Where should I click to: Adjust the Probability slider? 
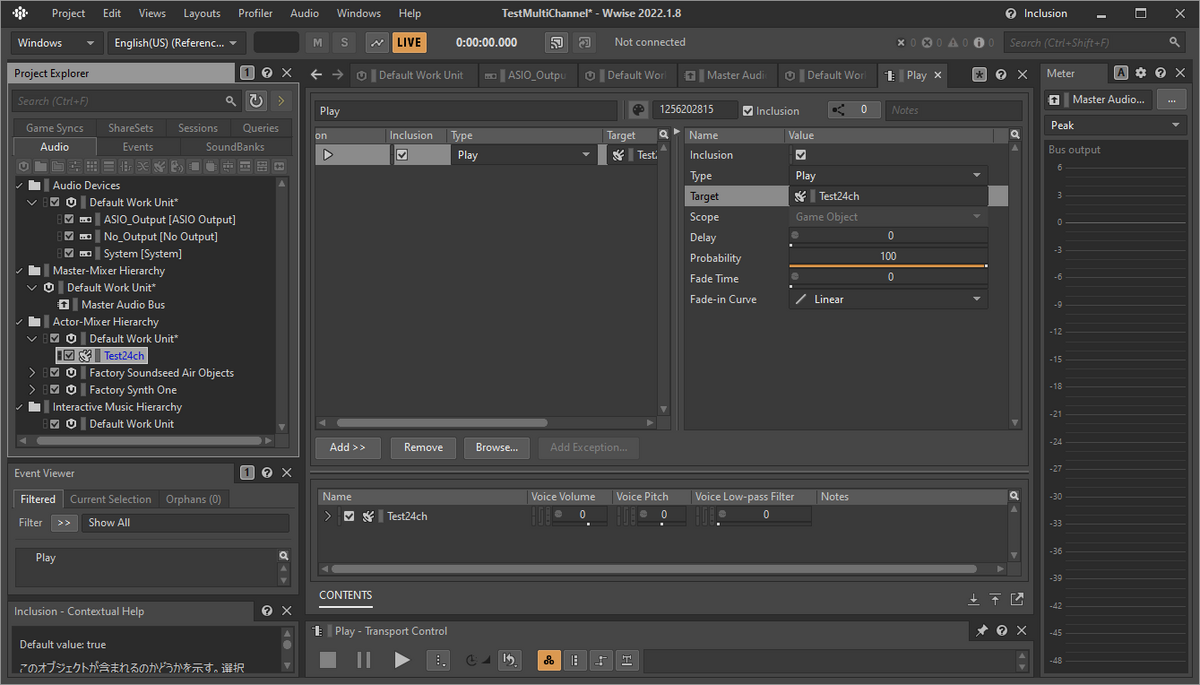tap(888, 258)
